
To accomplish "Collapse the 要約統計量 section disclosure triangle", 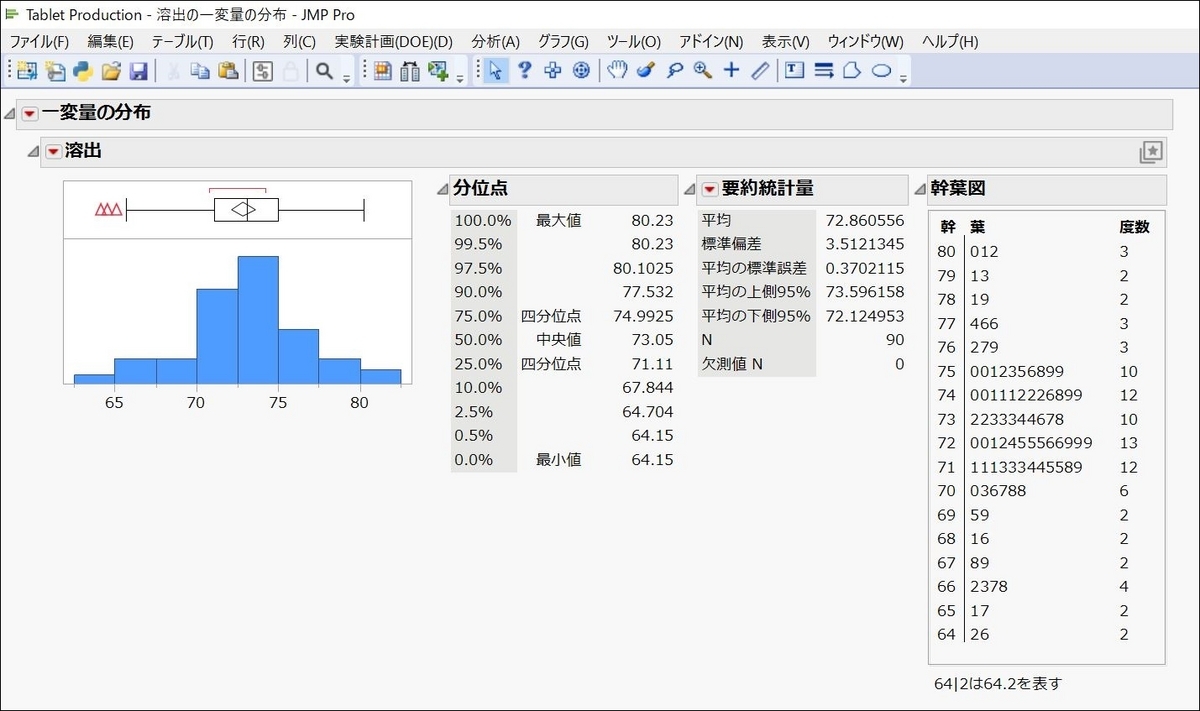I will click(x=689, y=189).
